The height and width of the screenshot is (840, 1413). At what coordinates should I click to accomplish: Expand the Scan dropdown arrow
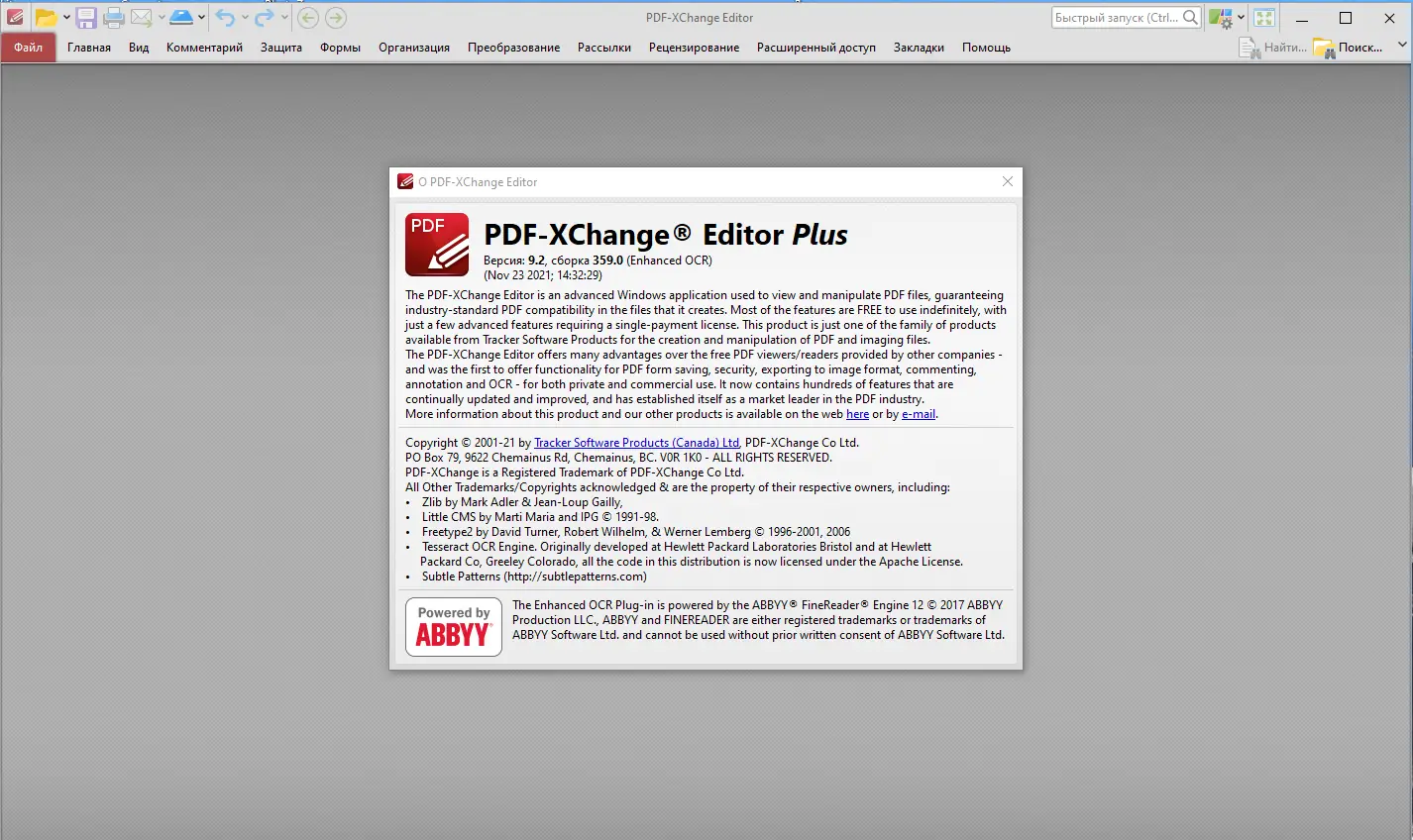[x=201, y=17]
